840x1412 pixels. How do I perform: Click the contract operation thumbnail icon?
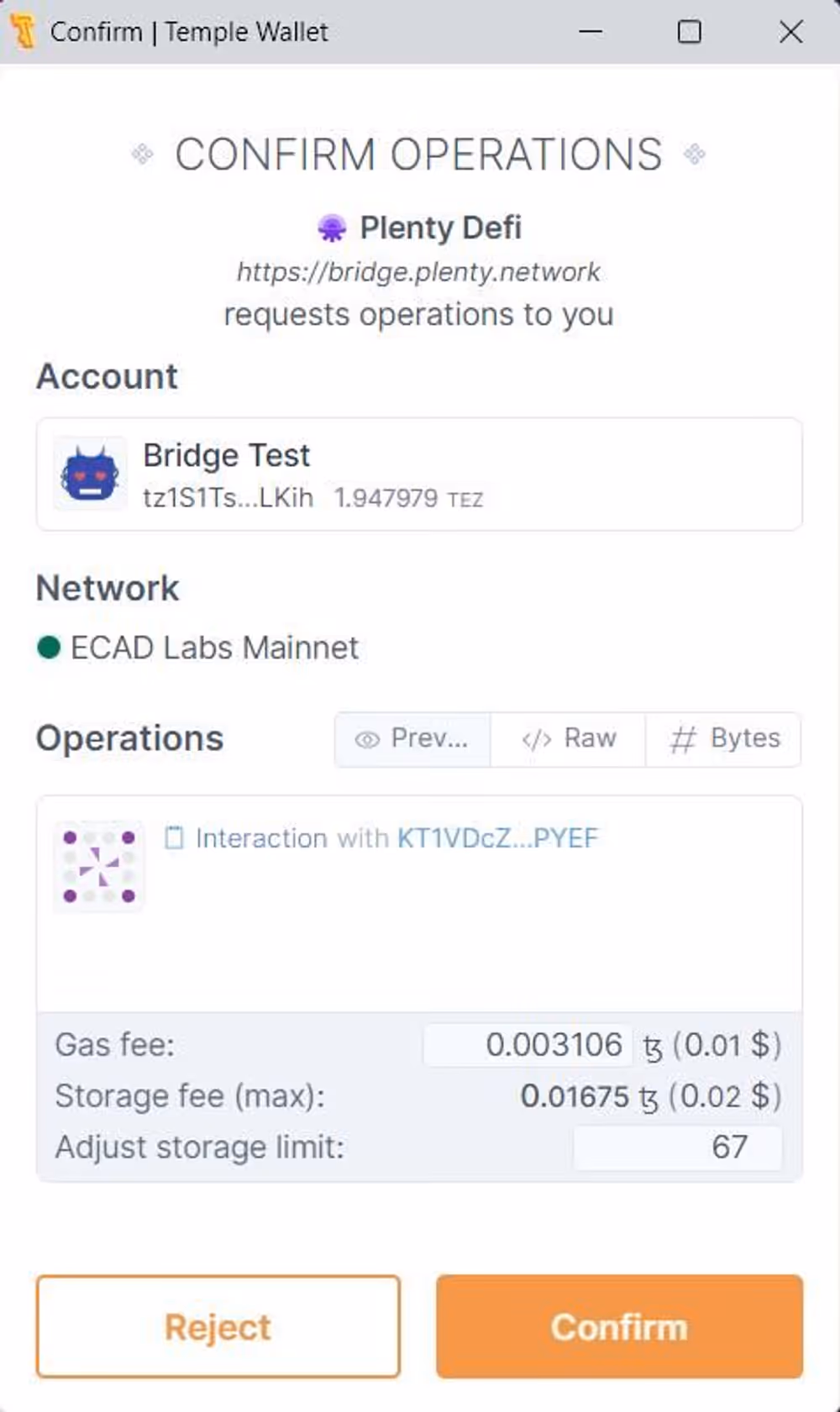tap(98, 866)
